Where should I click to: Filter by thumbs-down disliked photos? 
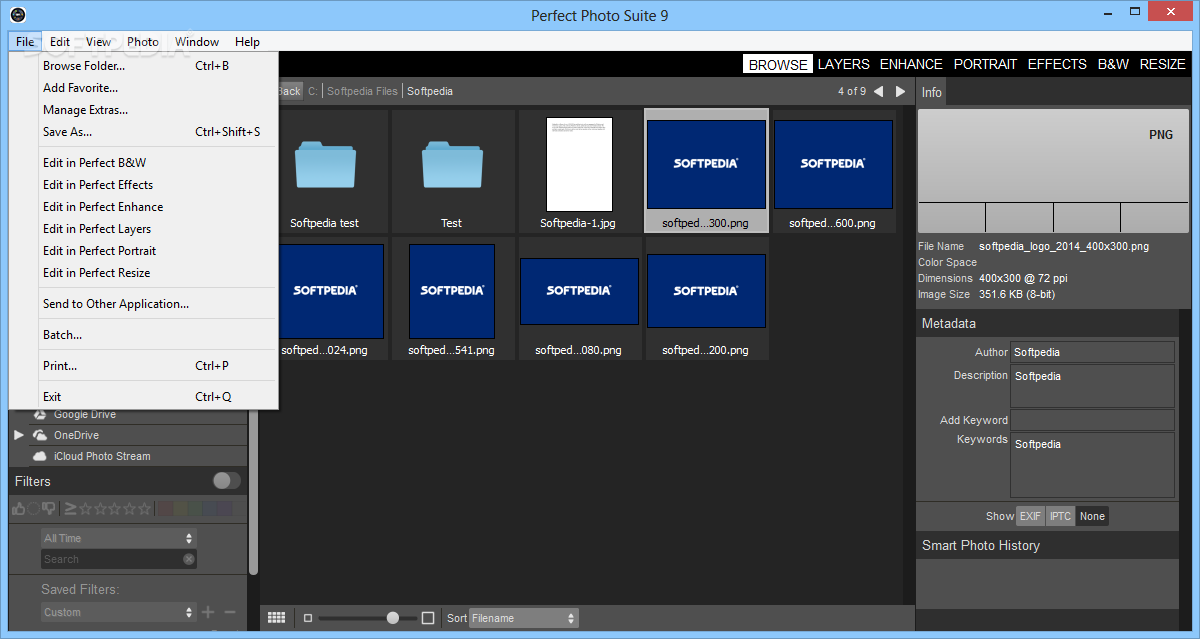pyautogui.click(x=48, y=508)
